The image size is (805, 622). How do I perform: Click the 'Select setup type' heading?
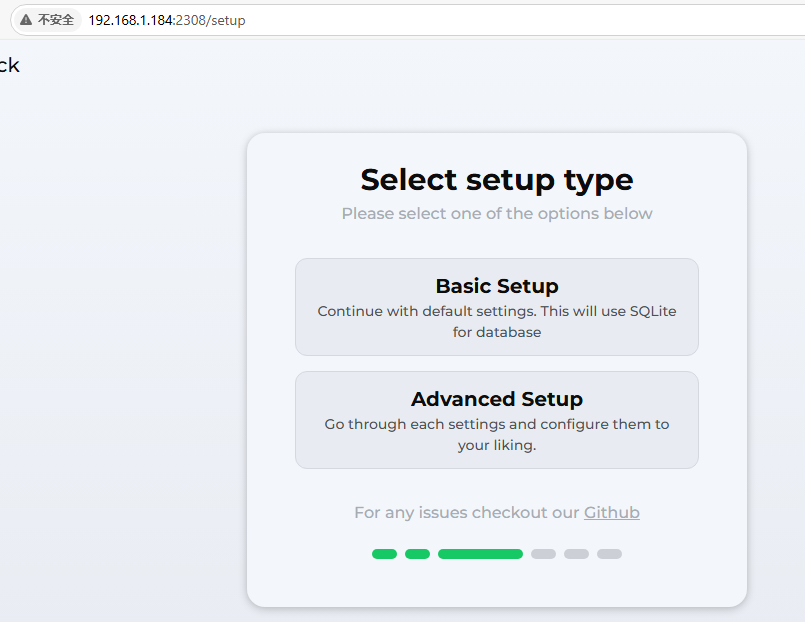(x=496, y=180)
